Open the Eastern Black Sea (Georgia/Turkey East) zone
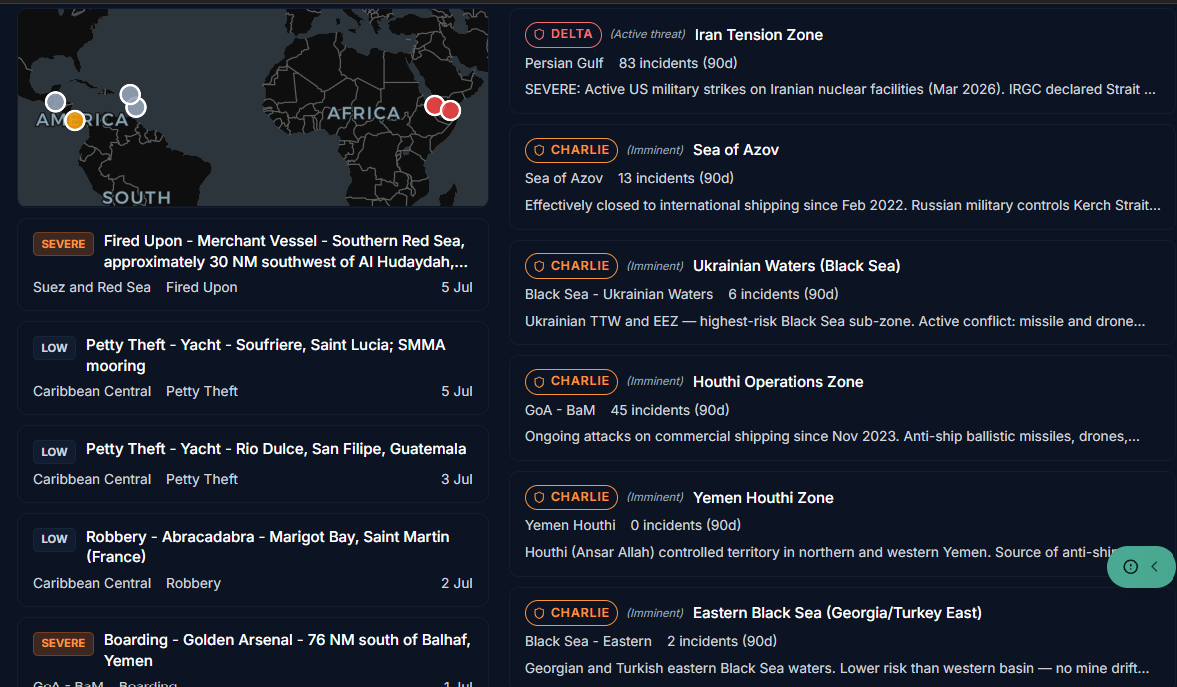 click(842, 640)
